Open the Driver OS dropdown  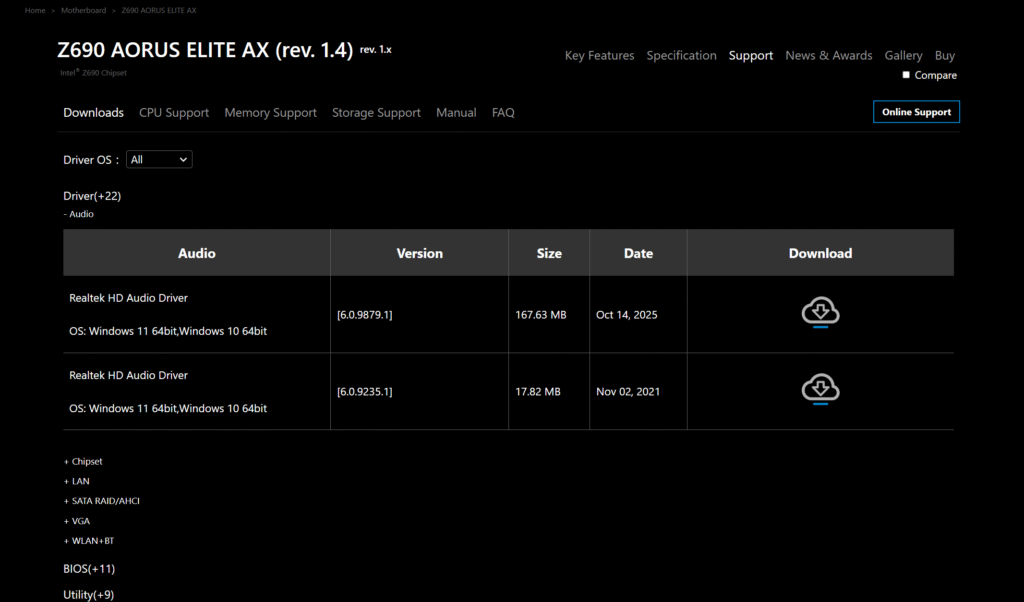(159, 160)
